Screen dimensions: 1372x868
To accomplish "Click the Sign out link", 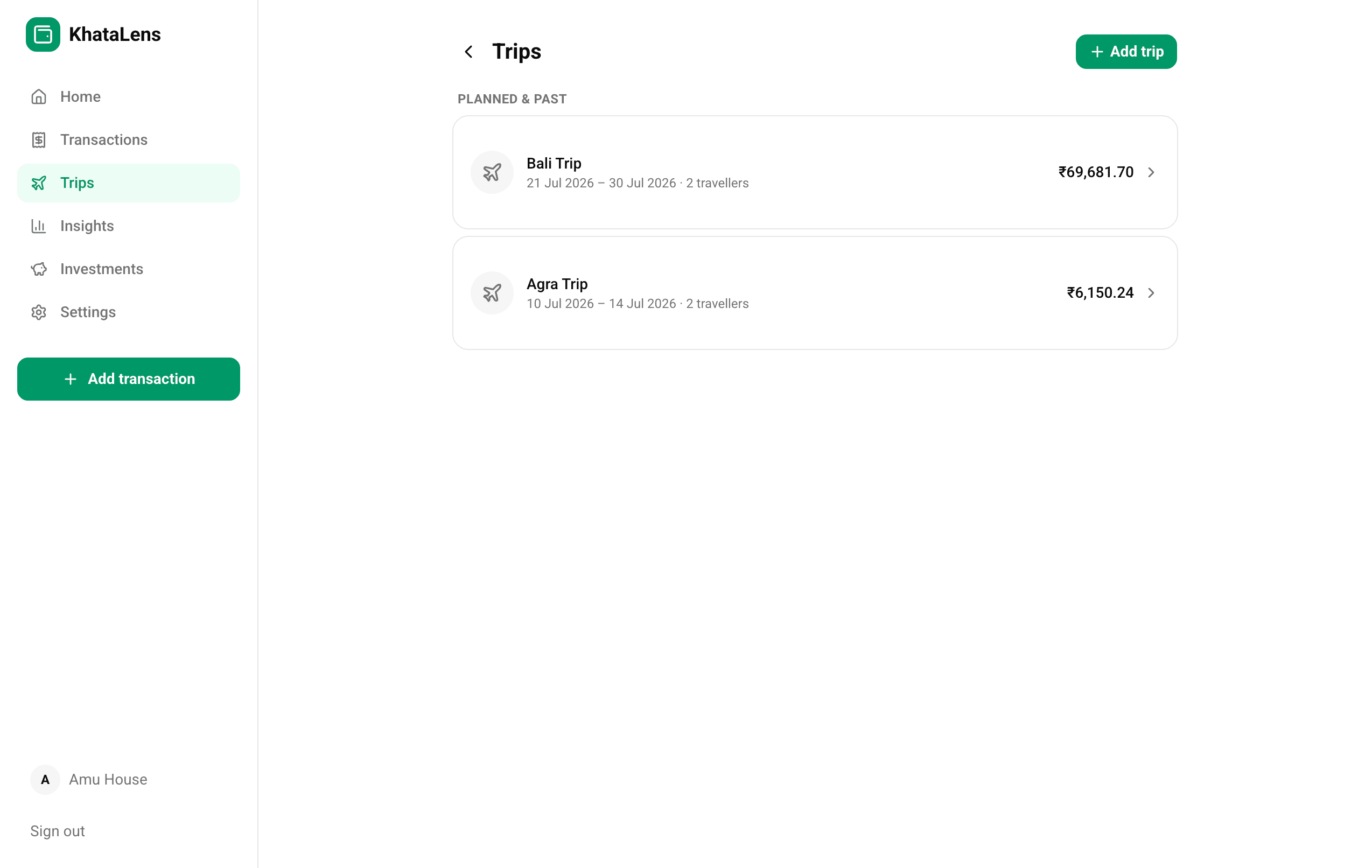I will coord(58,831).
